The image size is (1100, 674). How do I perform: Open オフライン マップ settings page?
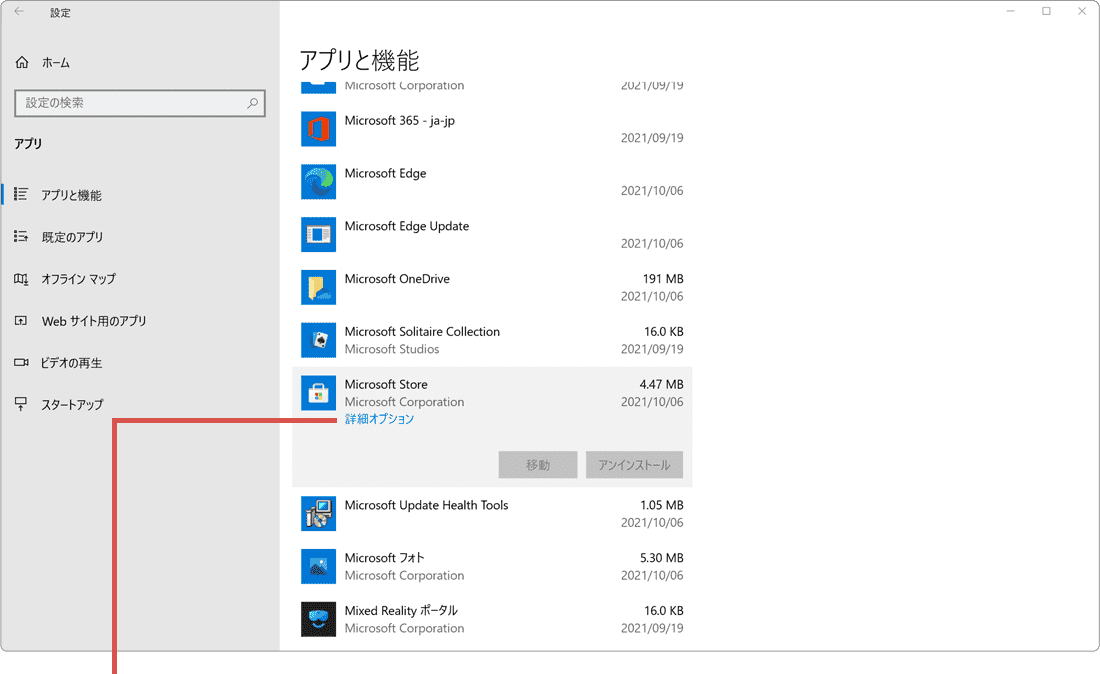[78, 280]
